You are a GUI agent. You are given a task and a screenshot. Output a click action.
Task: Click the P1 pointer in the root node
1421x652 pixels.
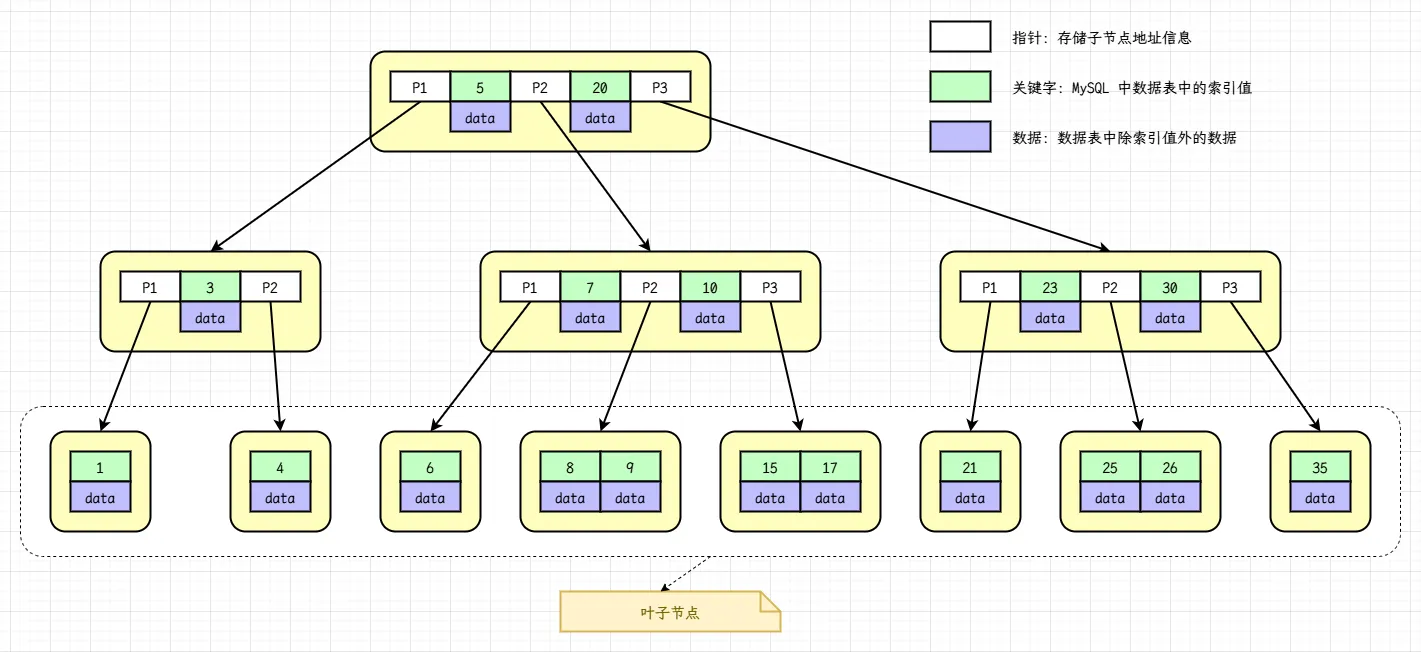pyautogui.click(x=419, y=87)
